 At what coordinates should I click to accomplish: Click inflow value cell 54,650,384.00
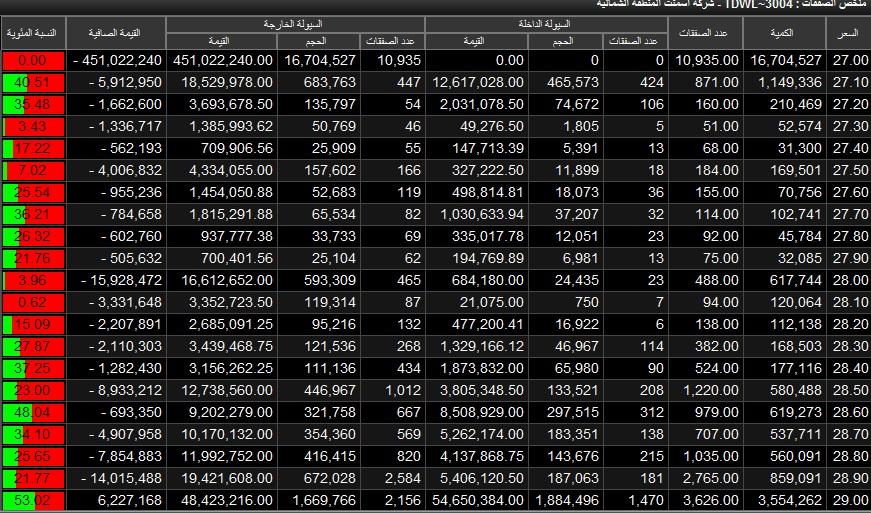[x=477, y=500]
